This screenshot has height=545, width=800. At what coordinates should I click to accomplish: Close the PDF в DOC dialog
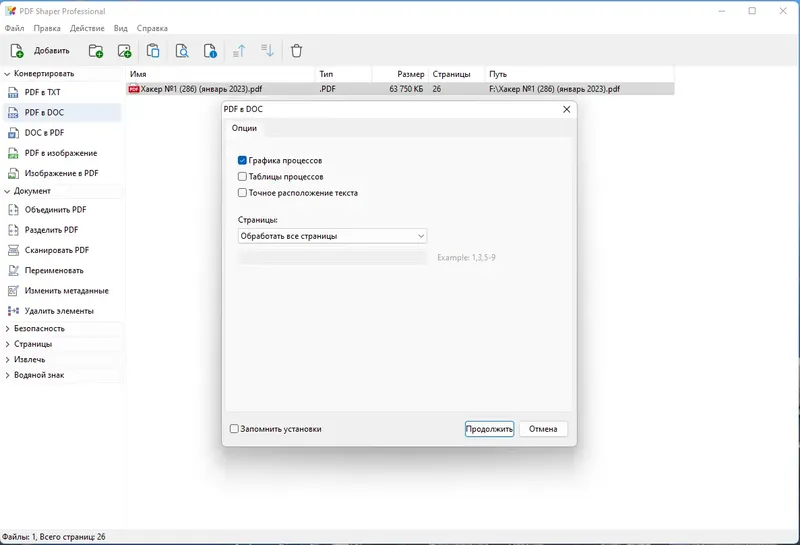[566, 109]
